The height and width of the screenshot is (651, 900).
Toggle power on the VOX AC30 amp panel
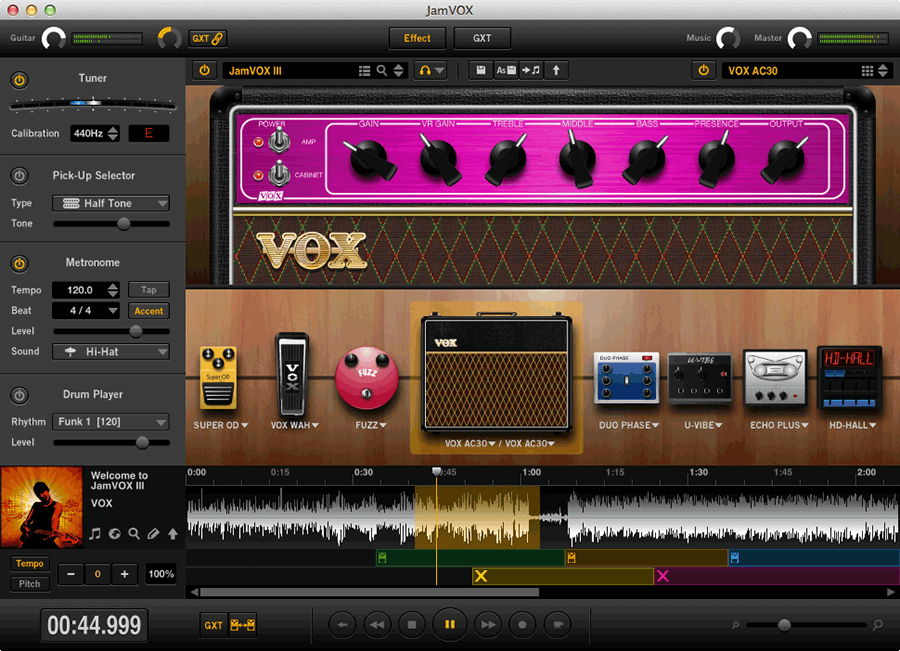pyautogui.click(x=705, y=70)
